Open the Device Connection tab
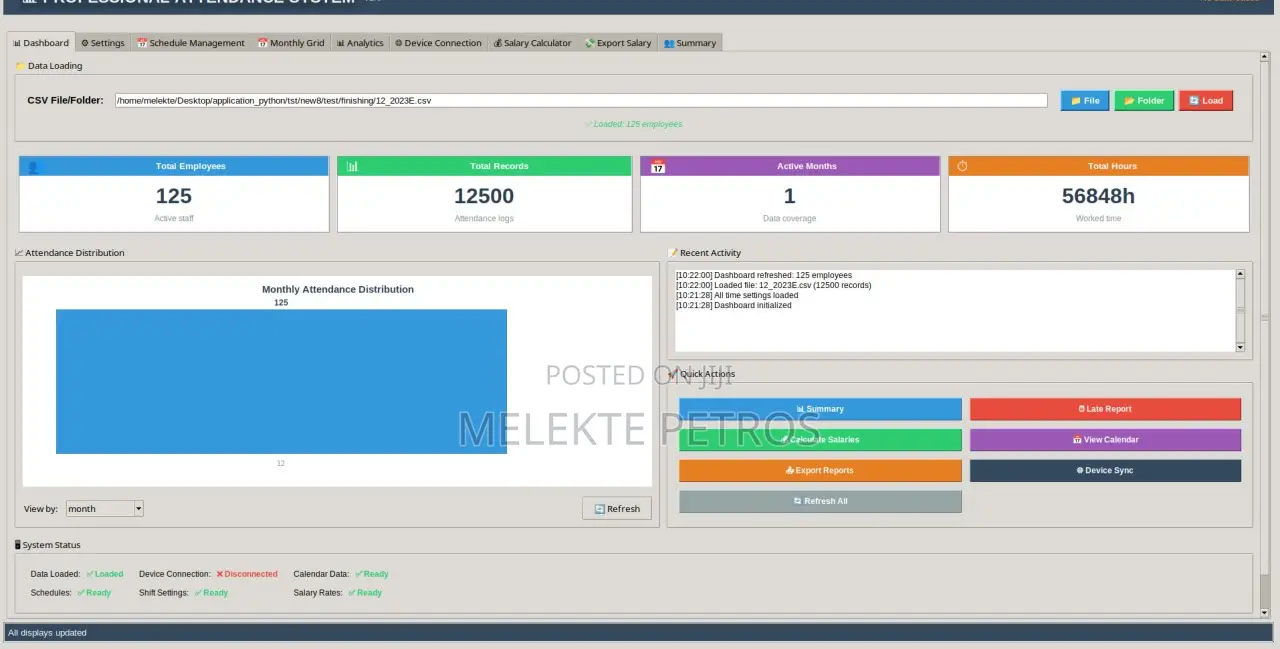This screenshot has width=1280, height=649. [x=438, y=43]
